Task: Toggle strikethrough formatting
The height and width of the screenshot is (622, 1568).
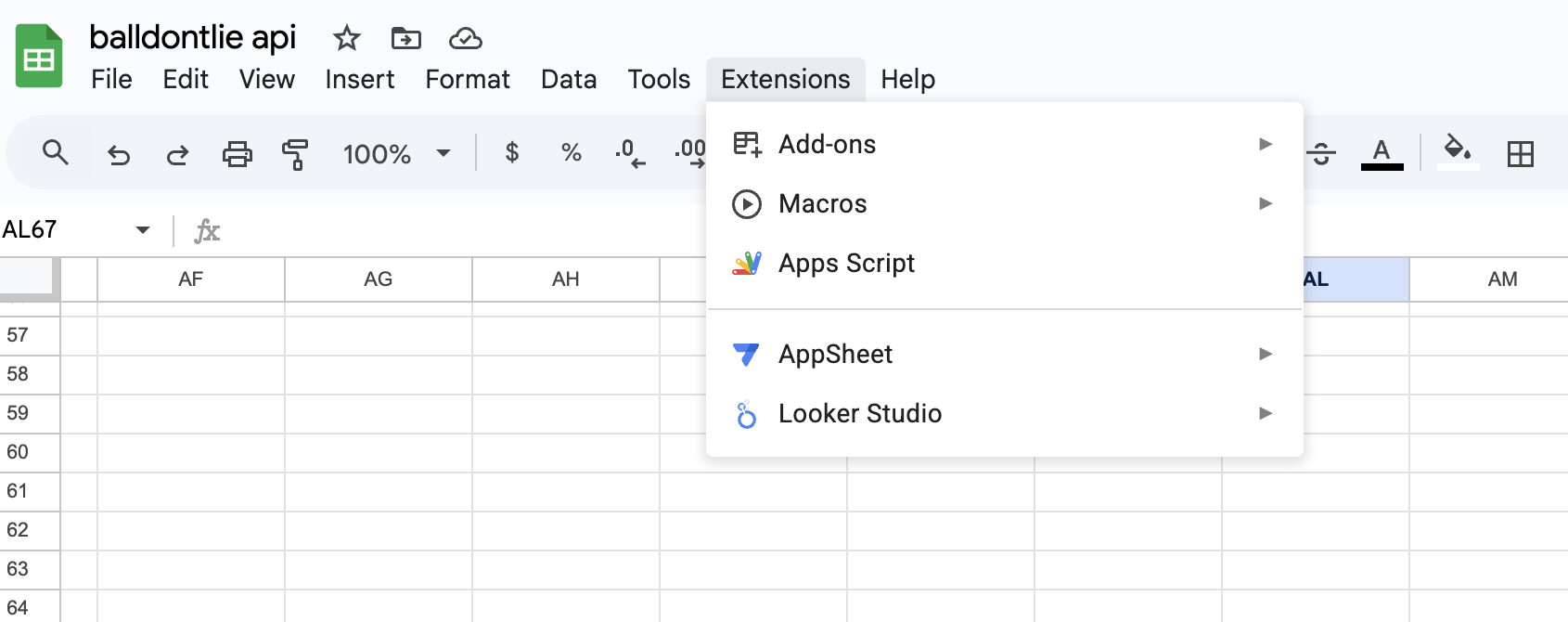Action: 1322,154
